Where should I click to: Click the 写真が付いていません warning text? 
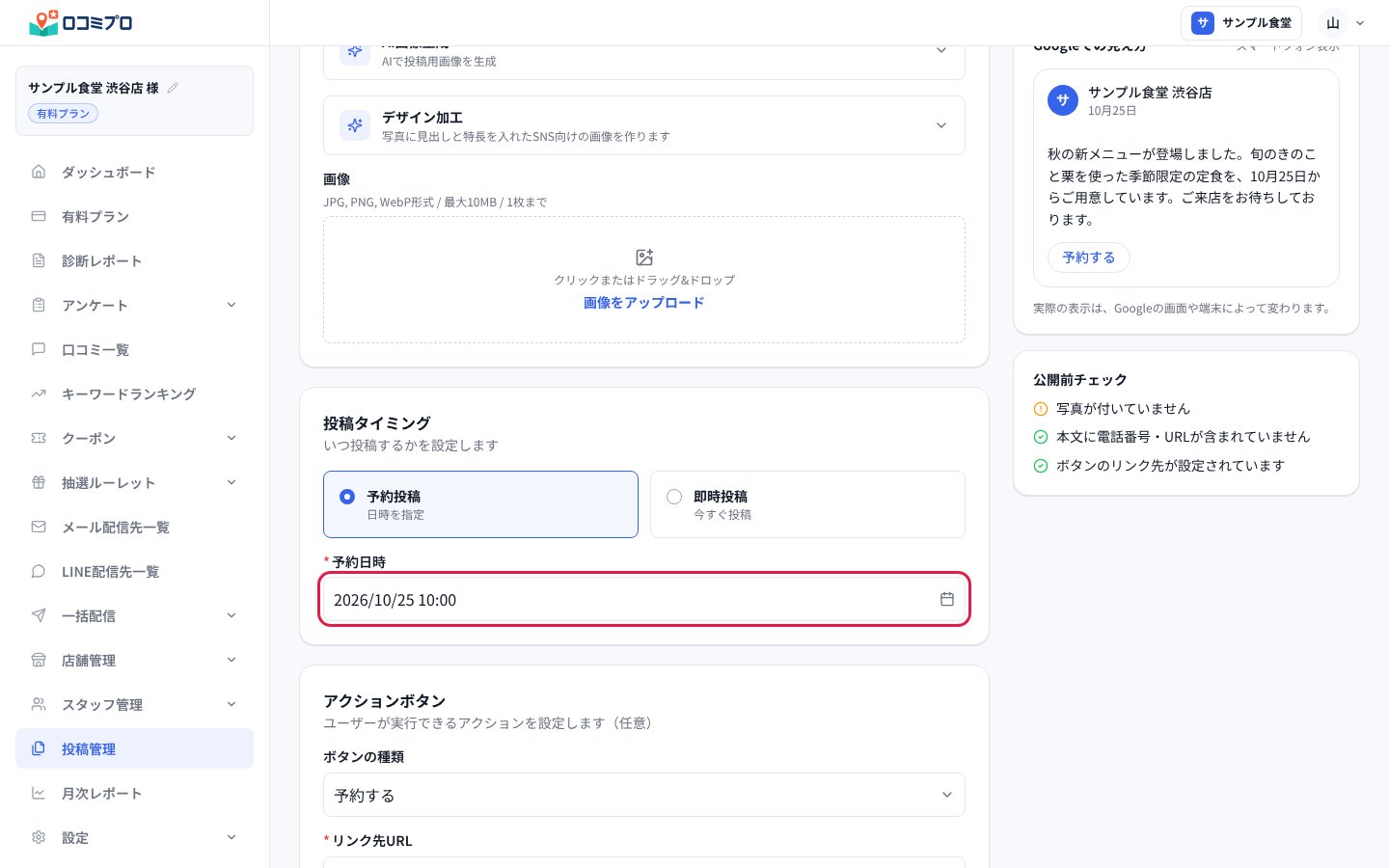1123,409
